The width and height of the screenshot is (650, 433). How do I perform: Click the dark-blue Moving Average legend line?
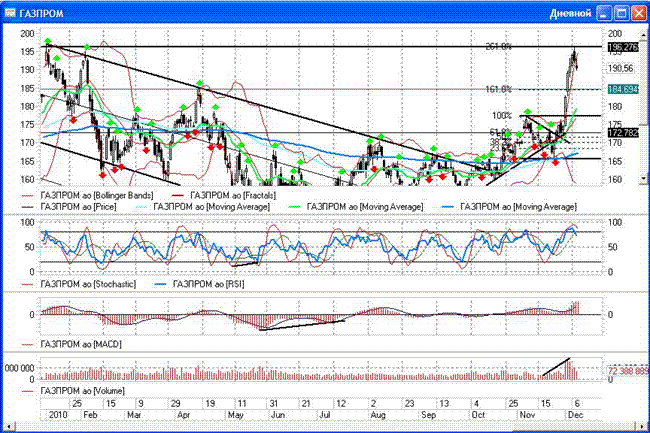(447, 207)
